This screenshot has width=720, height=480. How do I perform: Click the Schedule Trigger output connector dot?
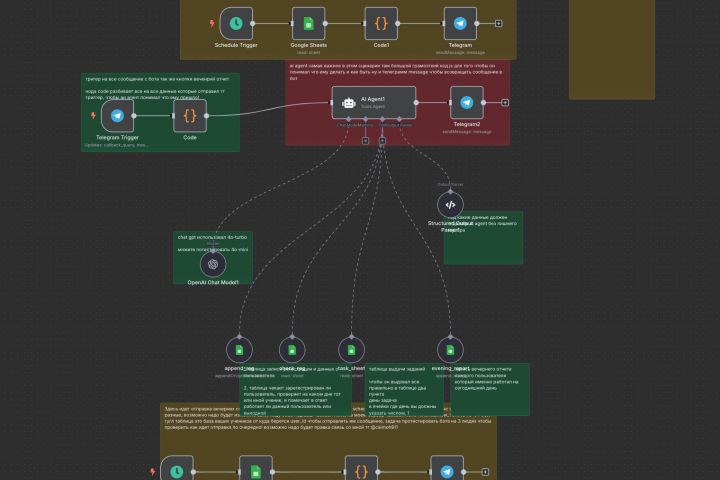(x=253, y=23)
